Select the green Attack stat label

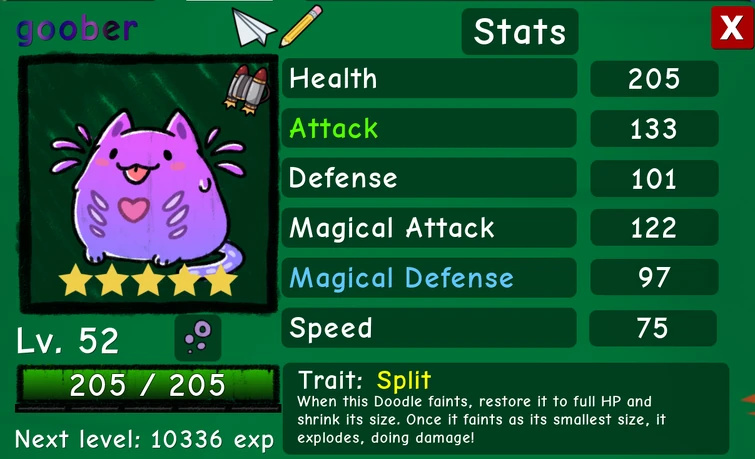[x=334, y=129]
